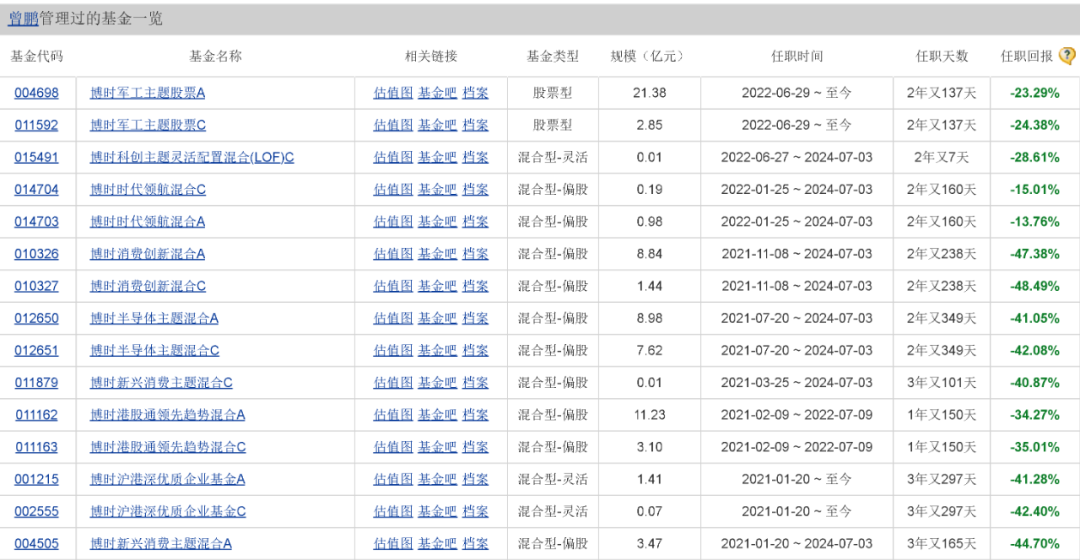
Task: Open fund code 014704
Action: 37,189
